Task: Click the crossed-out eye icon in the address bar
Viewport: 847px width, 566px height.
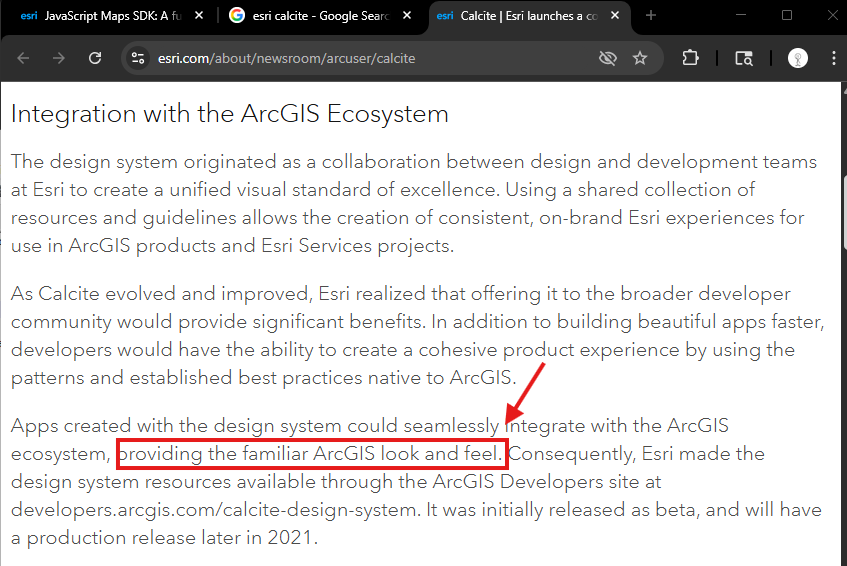Action: [x=608, y=58]
